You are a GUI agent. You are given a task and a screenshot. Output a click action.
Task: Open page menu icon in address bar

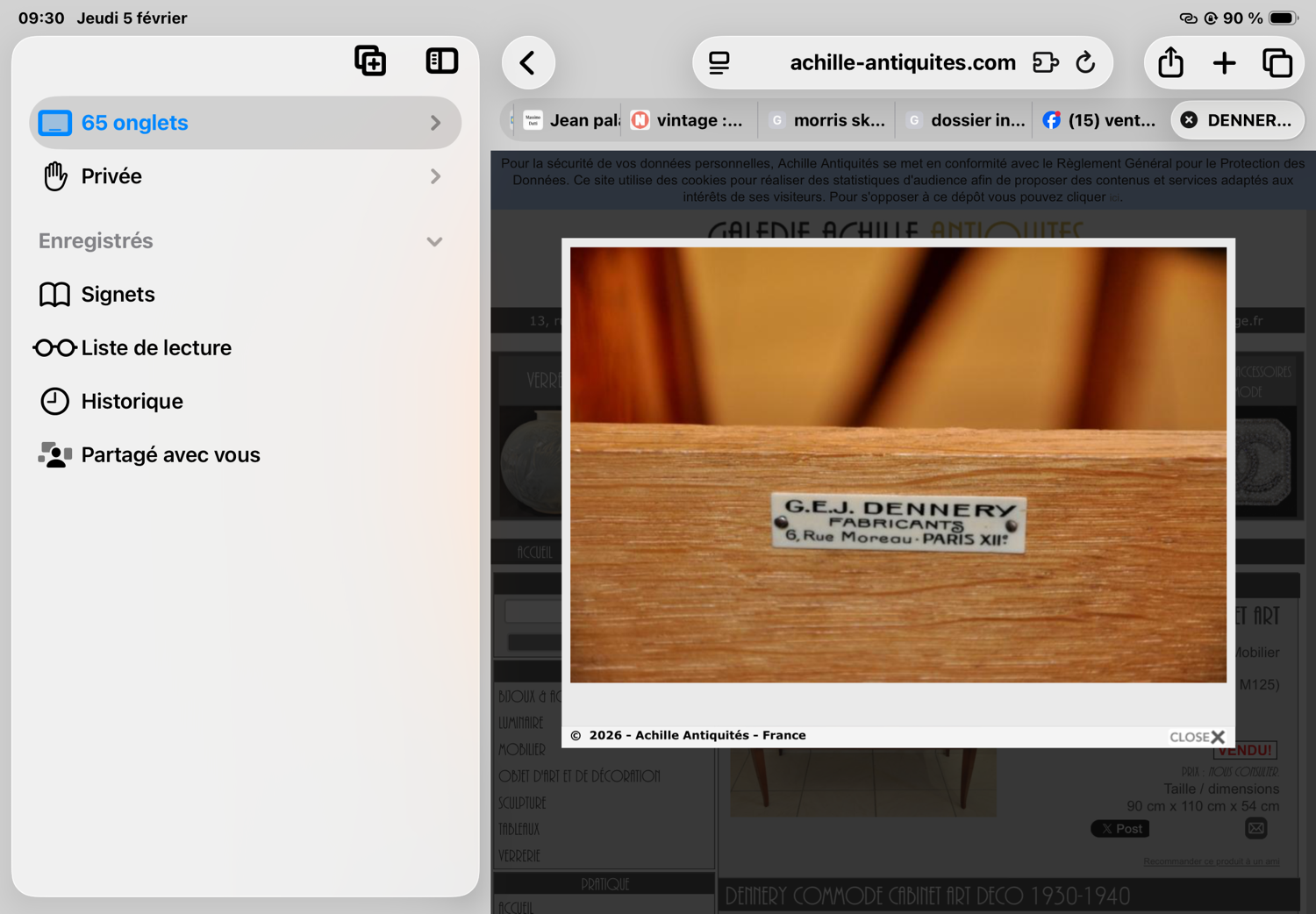pos(719,62)
